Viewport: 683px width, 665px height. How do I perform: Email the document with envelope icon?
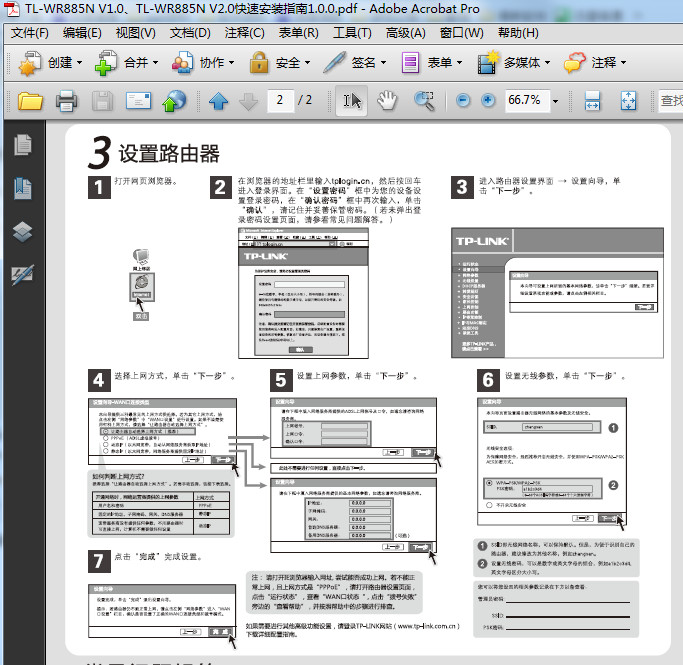(x=139, y=101)
